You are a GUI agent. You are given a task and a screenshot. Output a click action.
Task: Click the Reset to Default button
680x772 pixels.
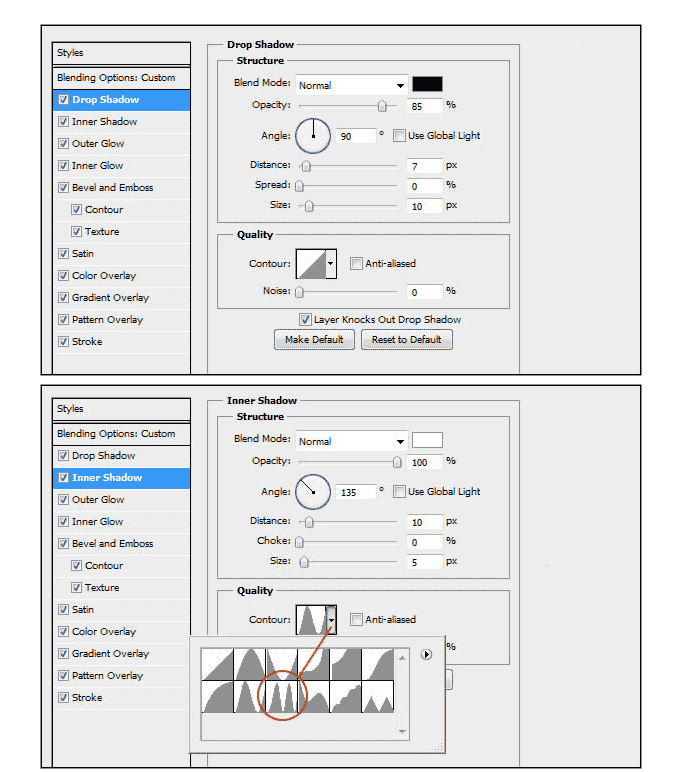click(406, 340)
